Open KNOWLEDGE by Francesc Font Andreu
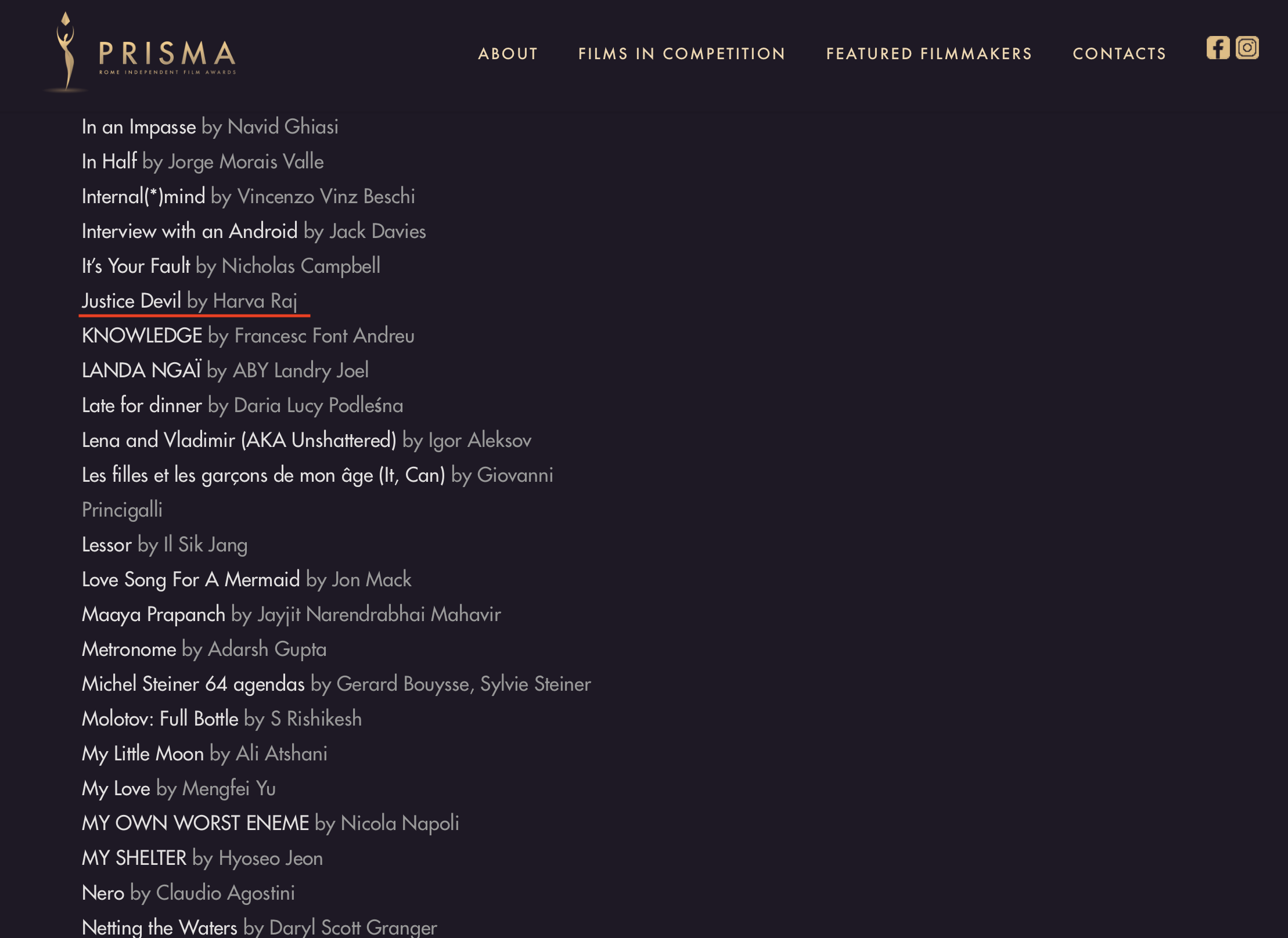 [248, 335]
